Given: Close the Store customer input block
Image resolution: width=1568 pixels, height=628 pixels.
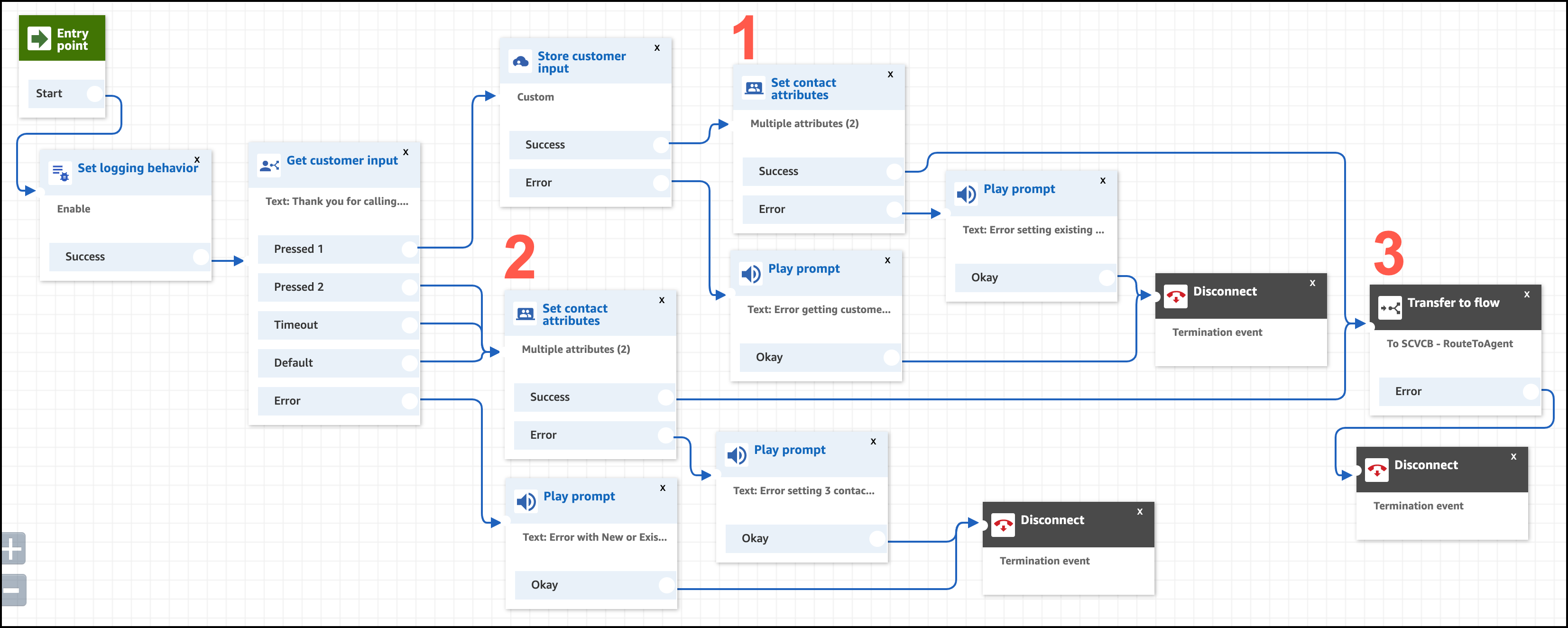Looking at the screenshot, I should [x=657, y=47].
